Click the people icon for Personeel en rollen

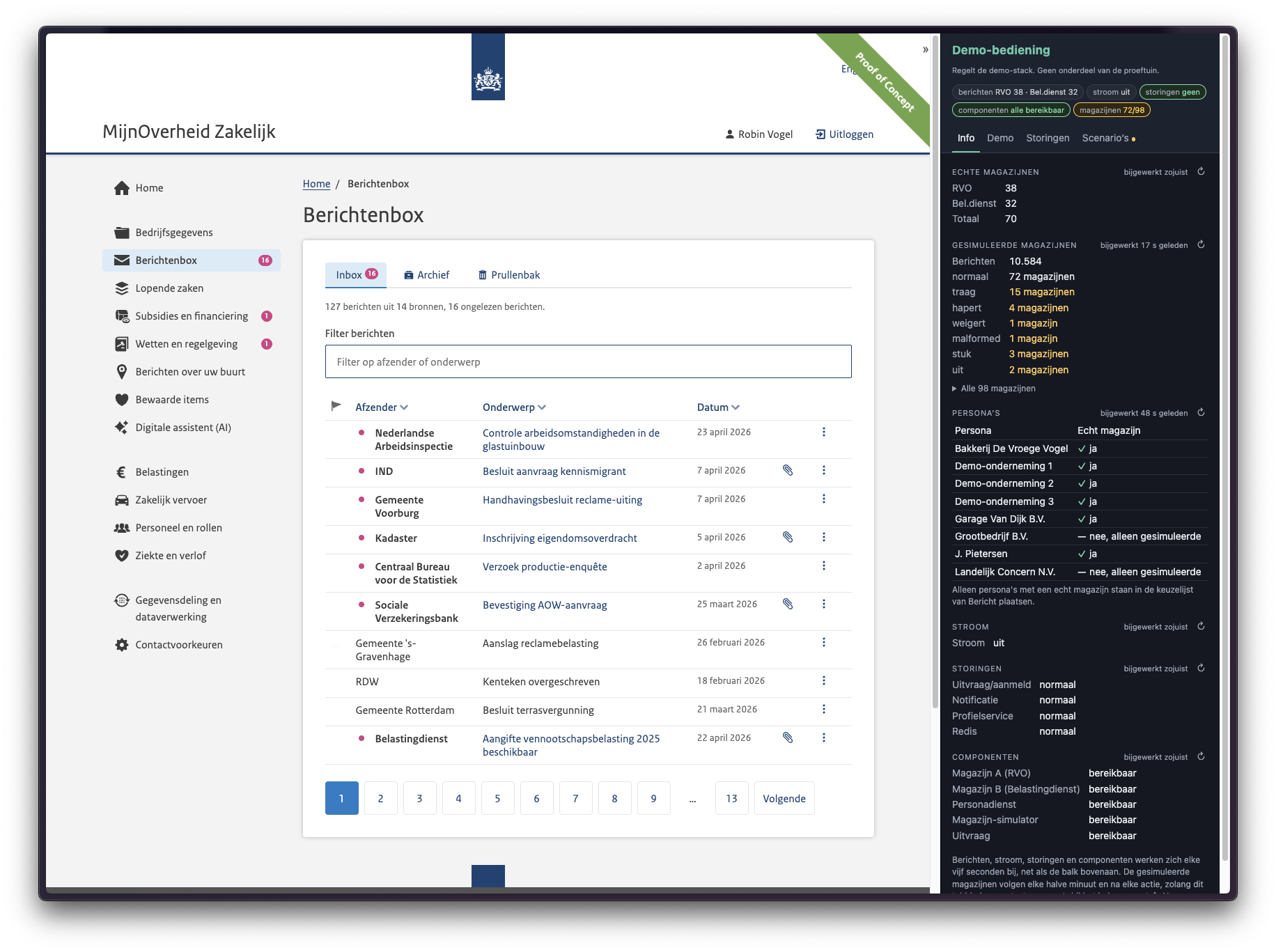tap(122, 528)
